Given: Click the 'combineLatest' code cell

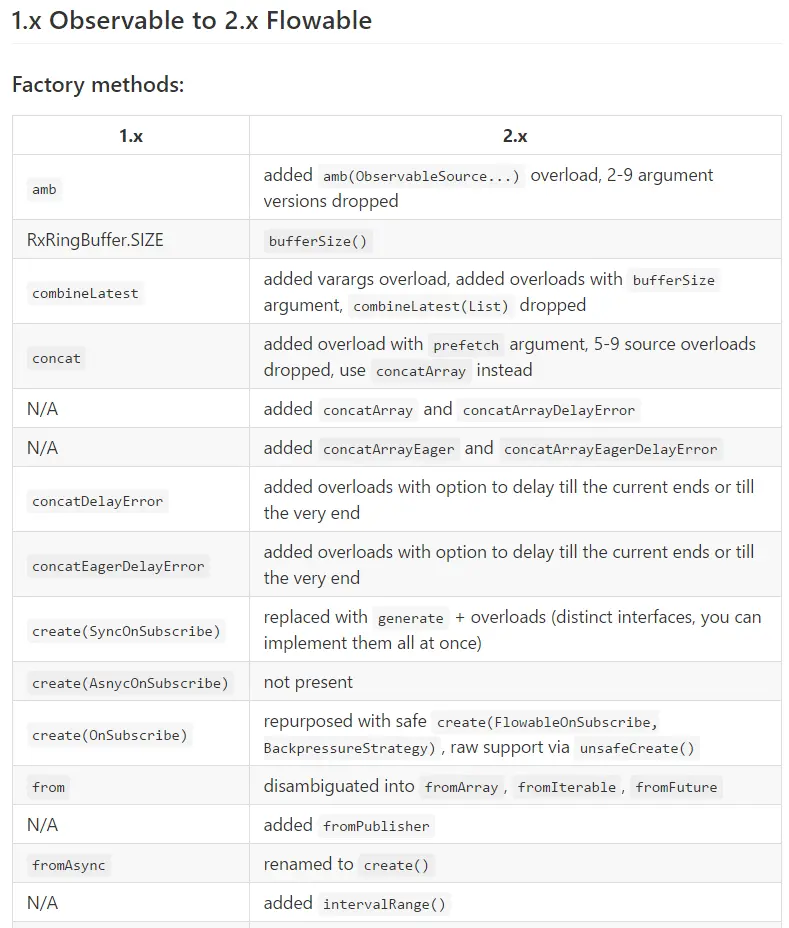Looking at the screenshot, I should tap(85, 294).
